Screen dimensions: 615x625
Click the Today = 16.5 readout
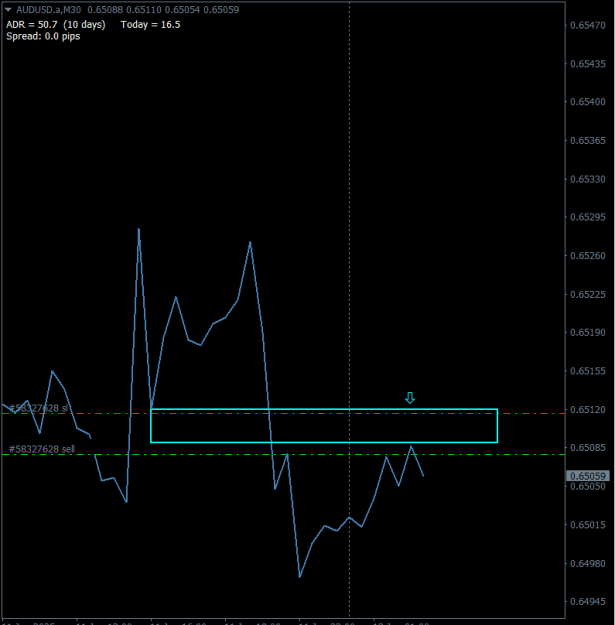pos(150,25)
